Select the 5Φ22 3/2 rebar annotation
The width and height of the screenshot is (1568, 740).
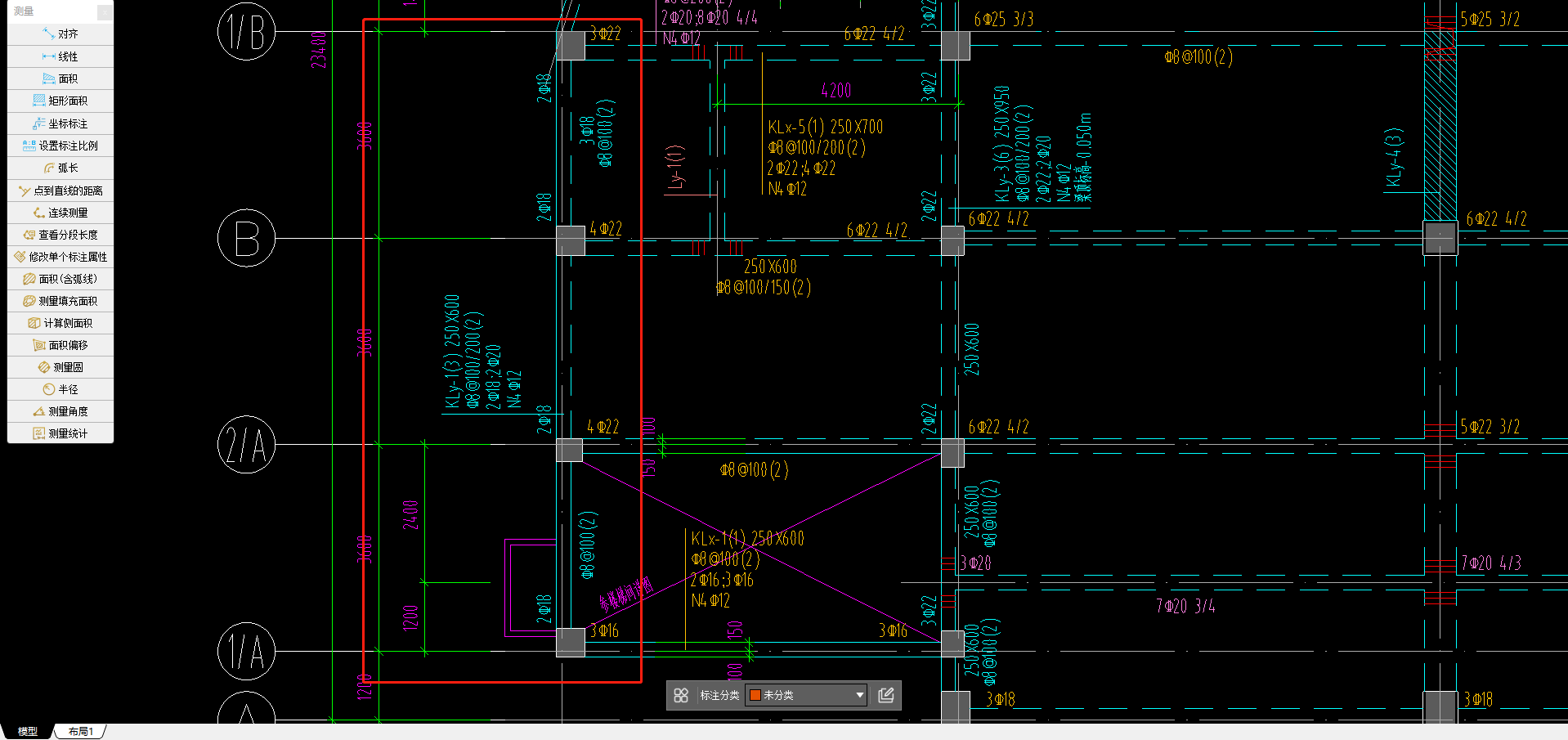(x=1490, y=427)
